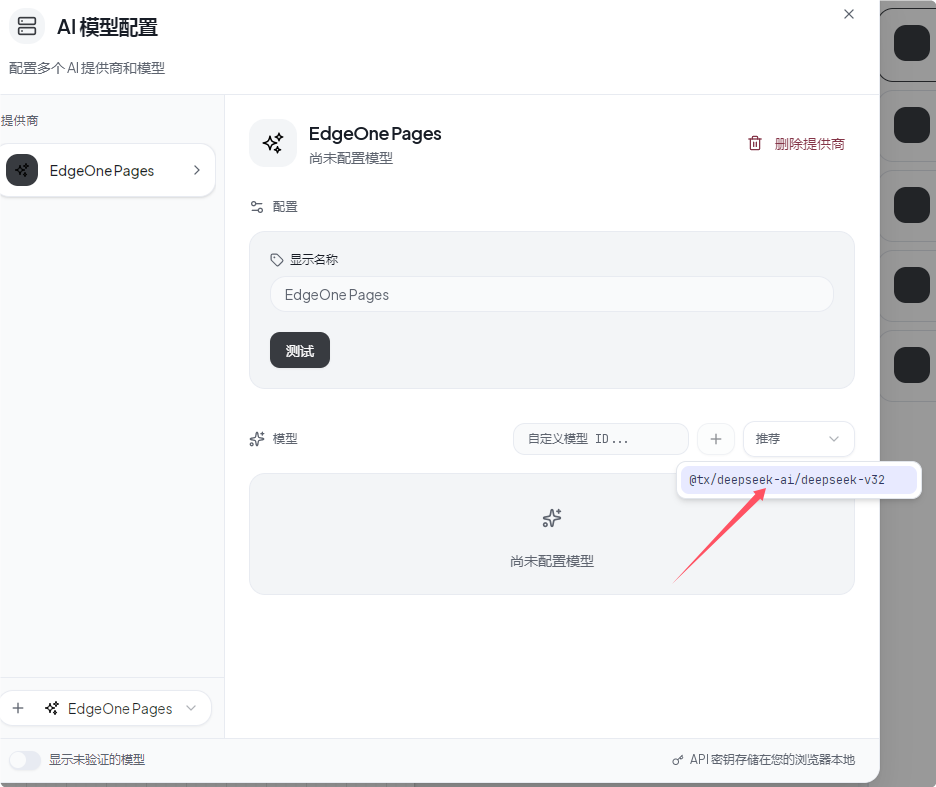The width and height of the screenshot is (936, 787).
Task: Click the 配置多个 AI 提供商和模型 subtitle
Action: click(87, 68)
